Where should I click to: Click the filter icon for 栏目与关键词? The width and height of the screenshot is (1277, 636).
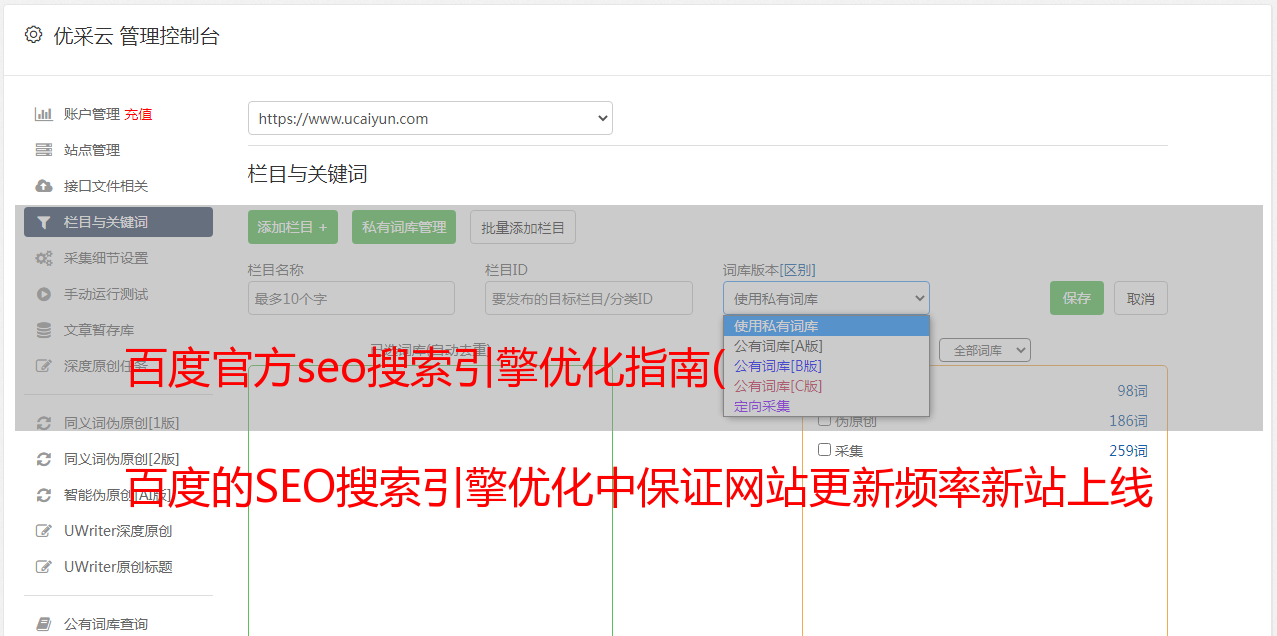pos(43,222)
